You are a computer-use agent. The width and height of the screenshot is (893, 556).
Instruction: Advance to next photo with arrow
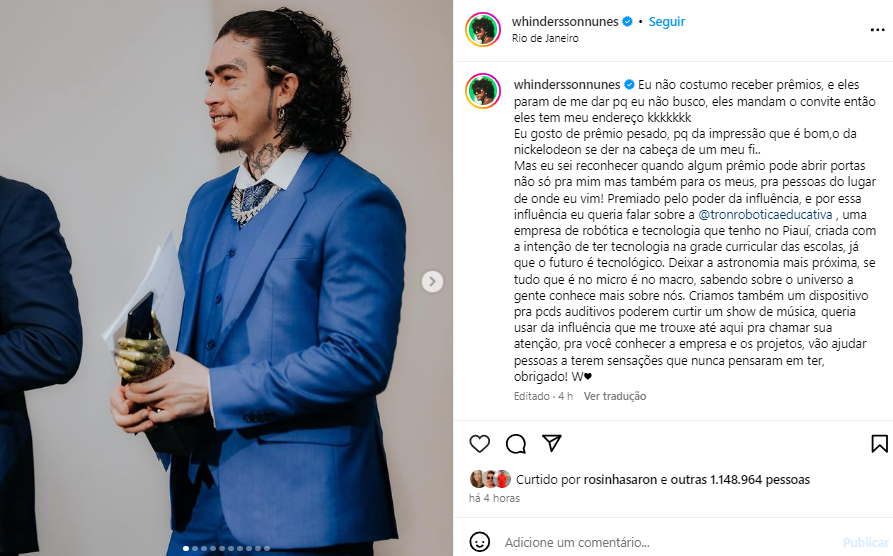[432, 281]
